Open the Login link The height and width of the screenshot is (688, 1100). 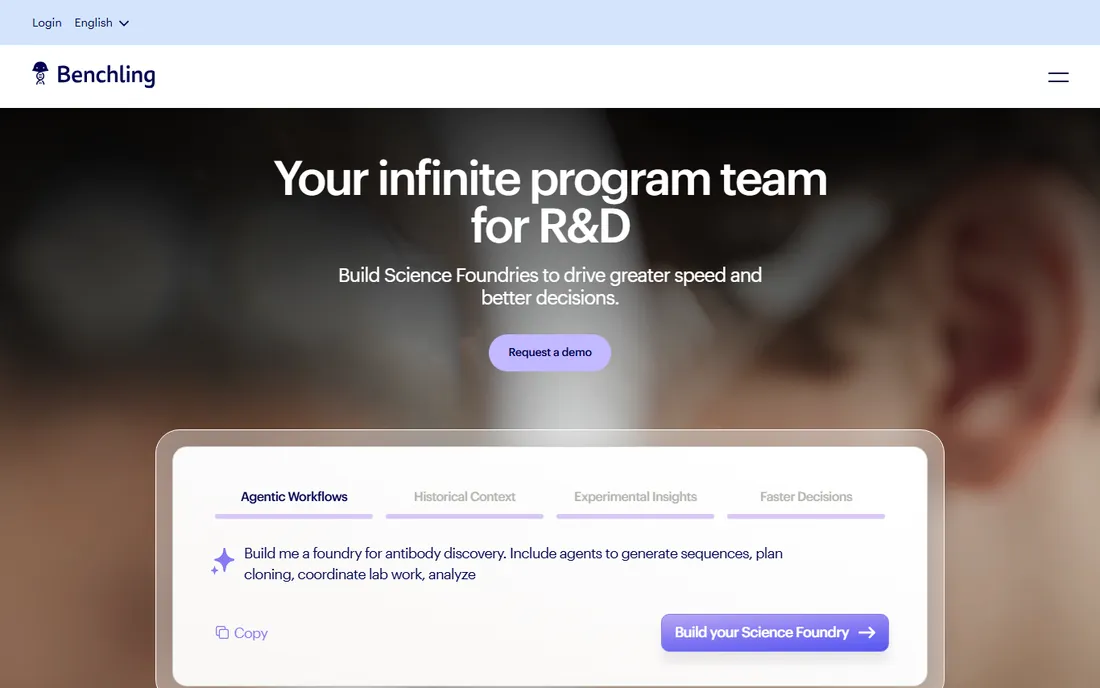pos(47,22)
